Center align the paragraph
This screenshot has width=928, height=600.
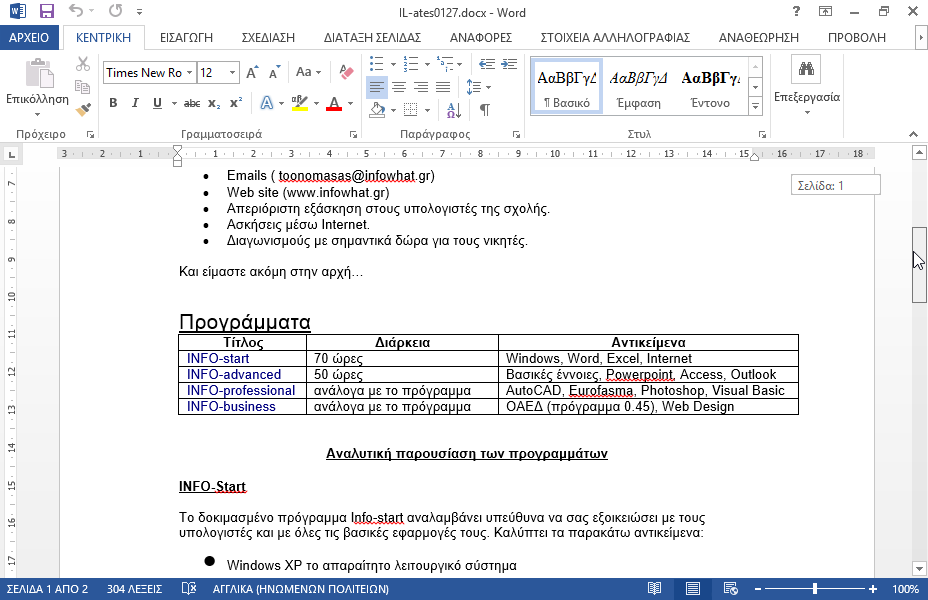coord(399,88)
